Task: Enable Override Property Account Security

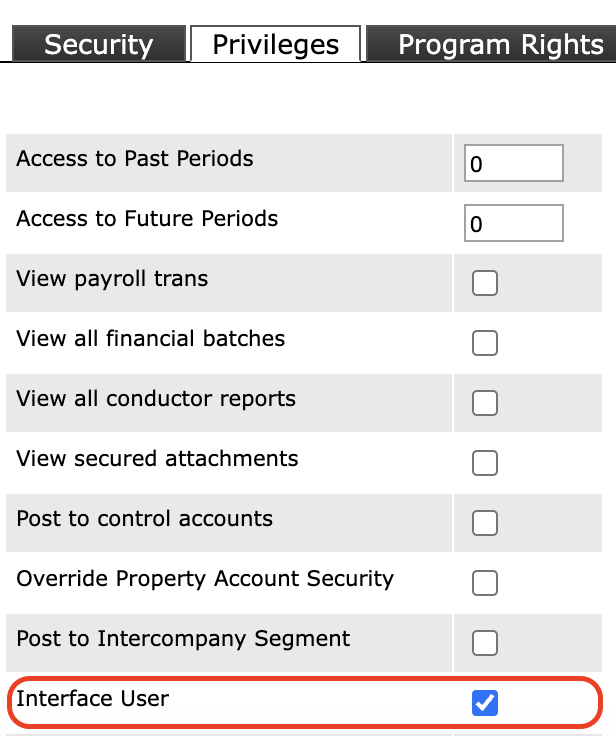Action: 485,583
